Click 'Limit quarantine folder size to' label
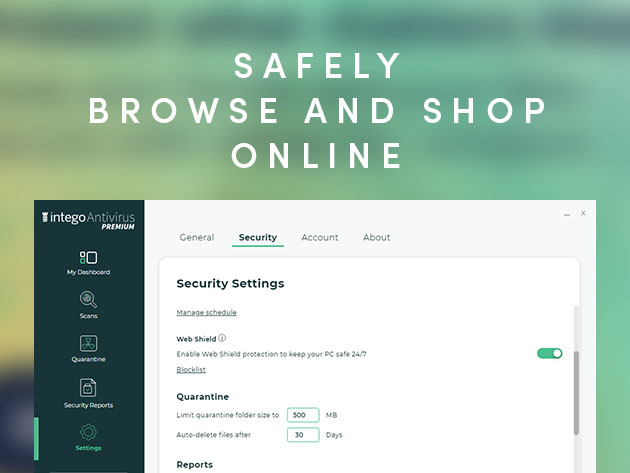This screenshot has width=630, height=473. pyautogui.click(x=227, y=415)
